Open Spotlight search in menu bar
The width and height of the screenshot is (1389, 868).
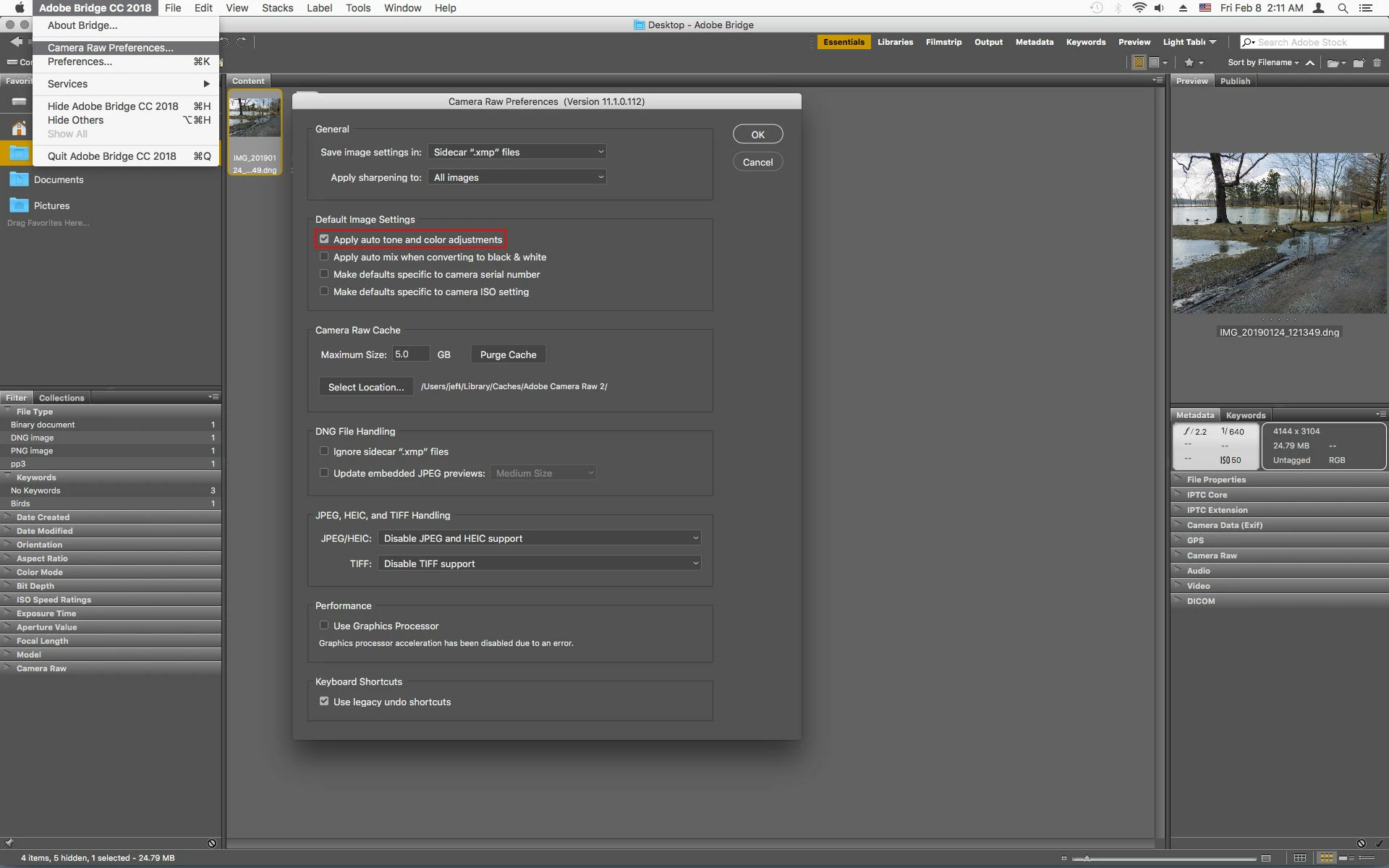pyautogui.click(x=1343, y=8)
